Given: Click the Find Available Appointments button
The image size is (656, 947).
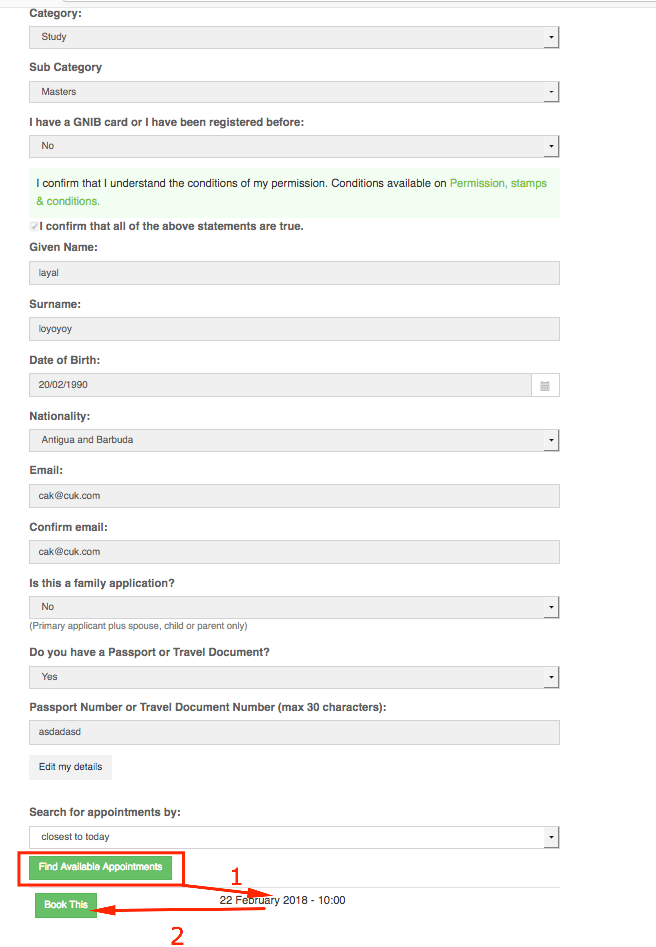Looking at the screenshot, I should [100, 867].
